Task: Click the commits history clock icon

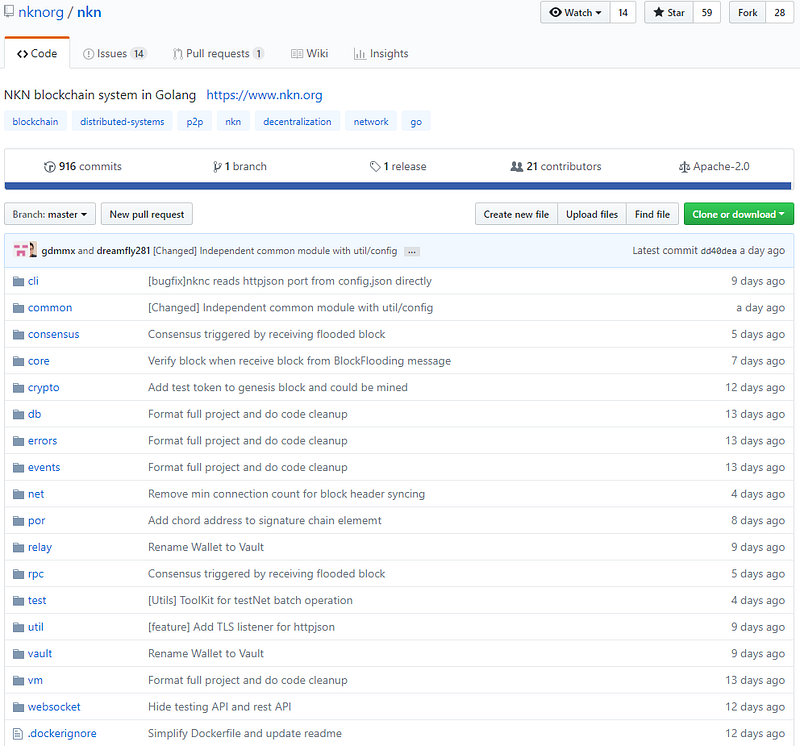Action: point(49,166)
